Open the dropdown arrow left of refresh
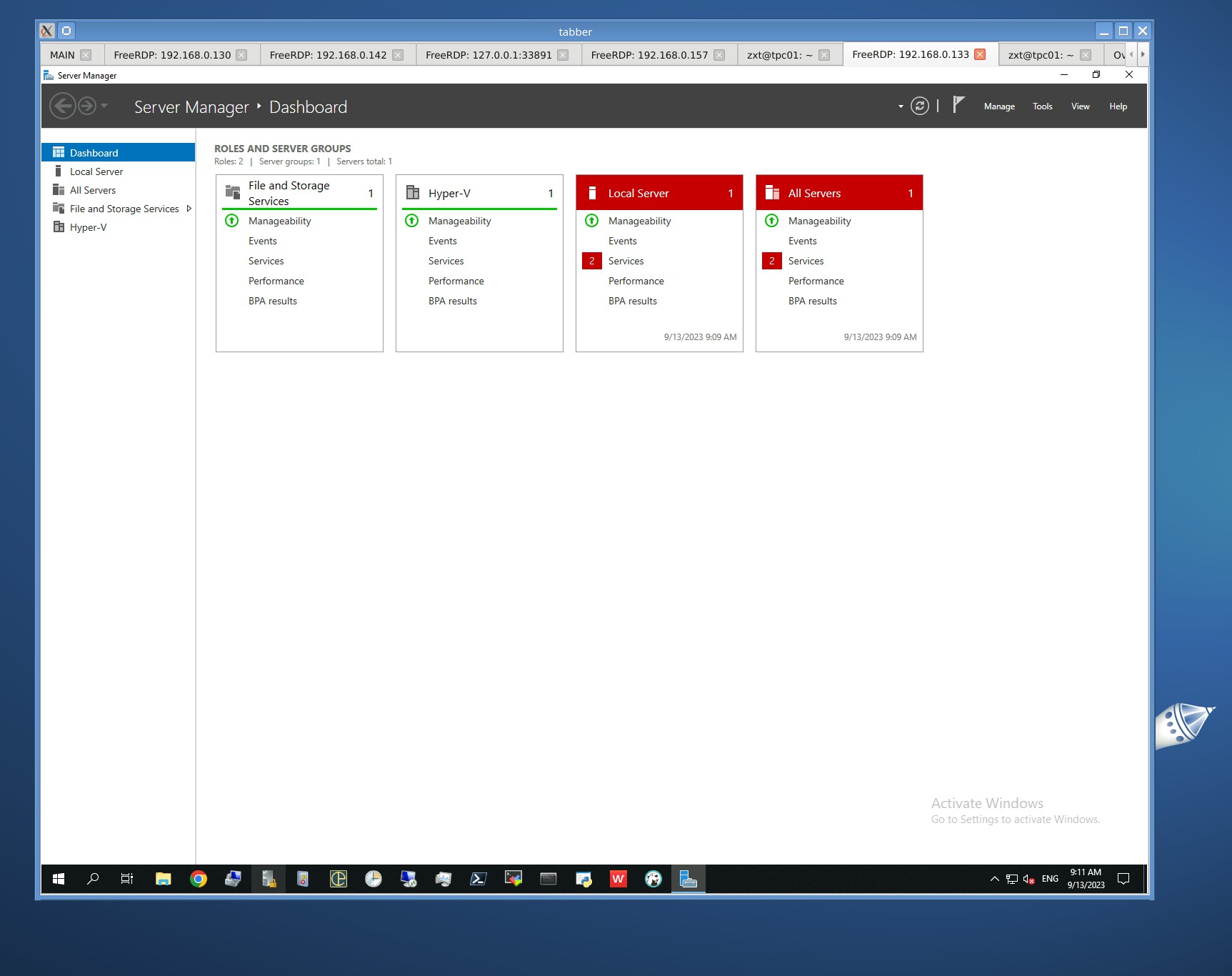This screenshot has height=976, width=1232. click(x=901, y=106)
